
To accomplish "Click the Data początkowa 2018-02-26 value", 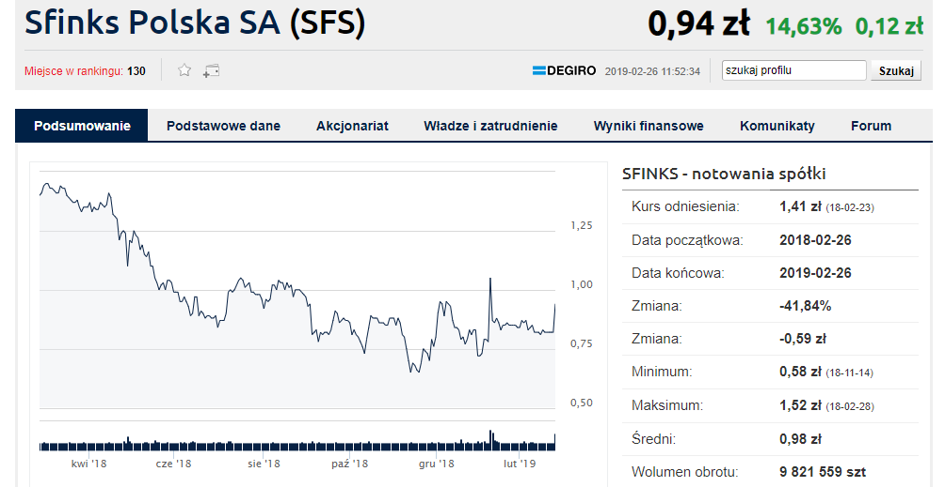I will coord(815,240).
